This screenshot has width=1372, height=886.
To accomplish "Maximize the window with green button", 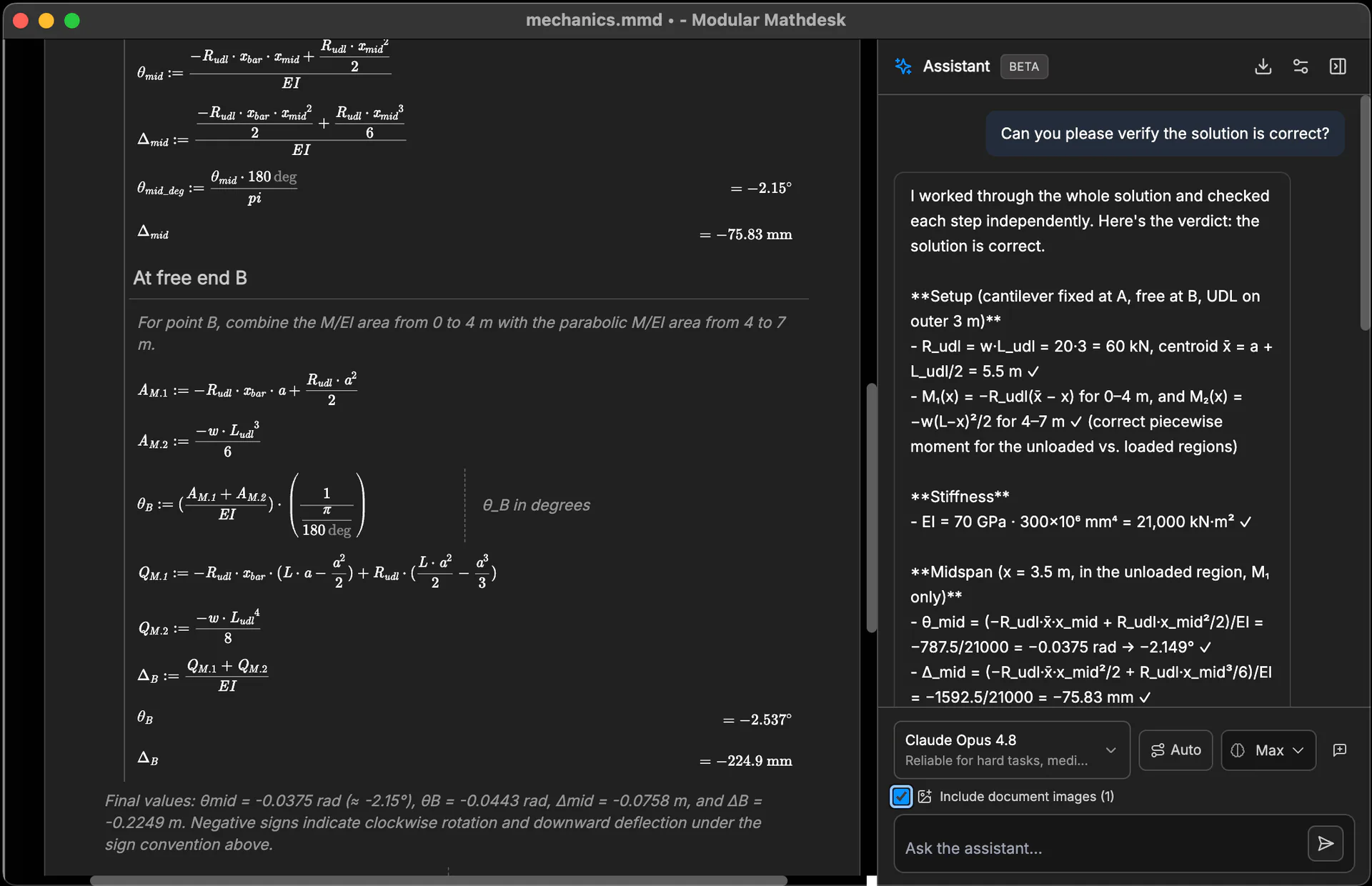I will pyautogui.click(x=72, y=20).
